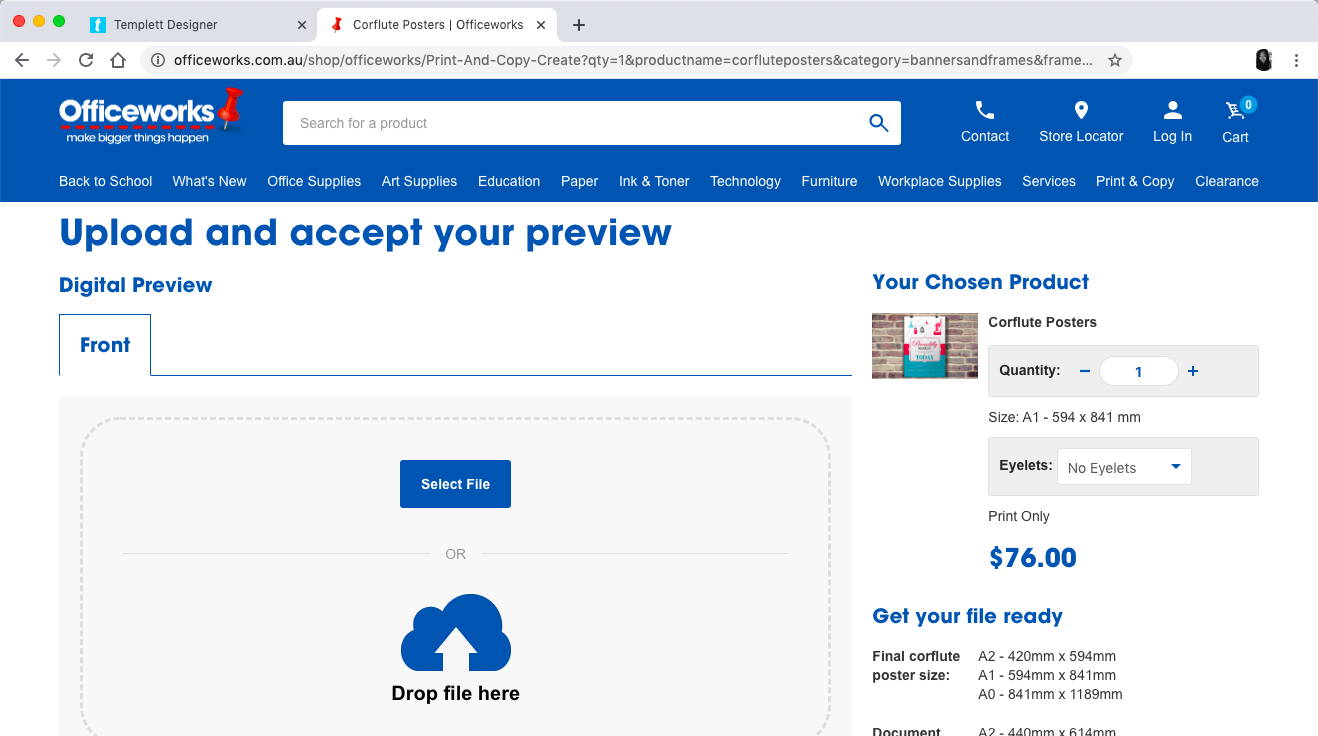Click the A2 - 420mm x 594mm text
Image resolution: width=1318 pixels, height=736 pixels.
coord(1047,656)
